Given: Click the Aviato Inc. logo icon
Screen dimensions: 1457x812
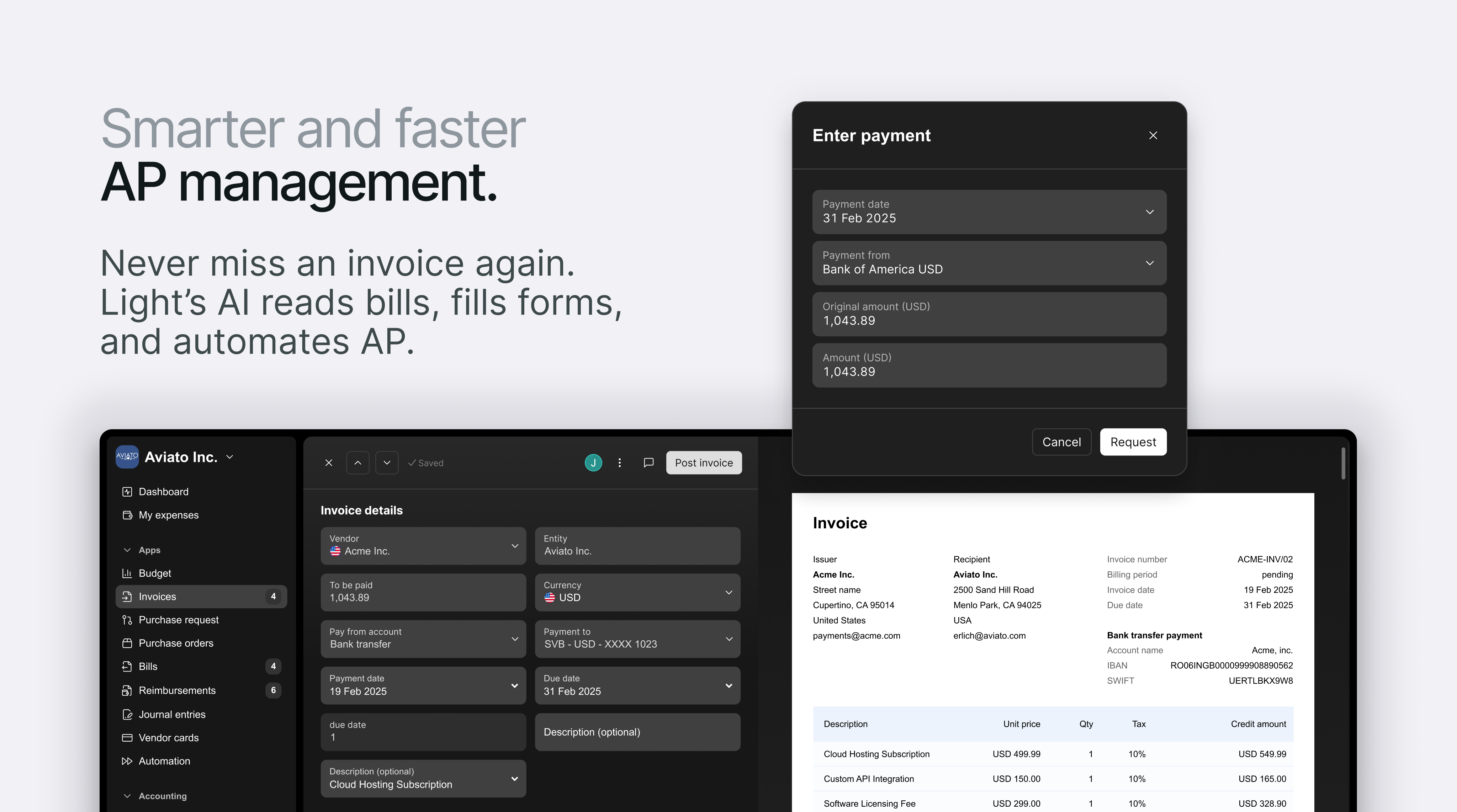Looking at the screenshot, I should [127, 456].
